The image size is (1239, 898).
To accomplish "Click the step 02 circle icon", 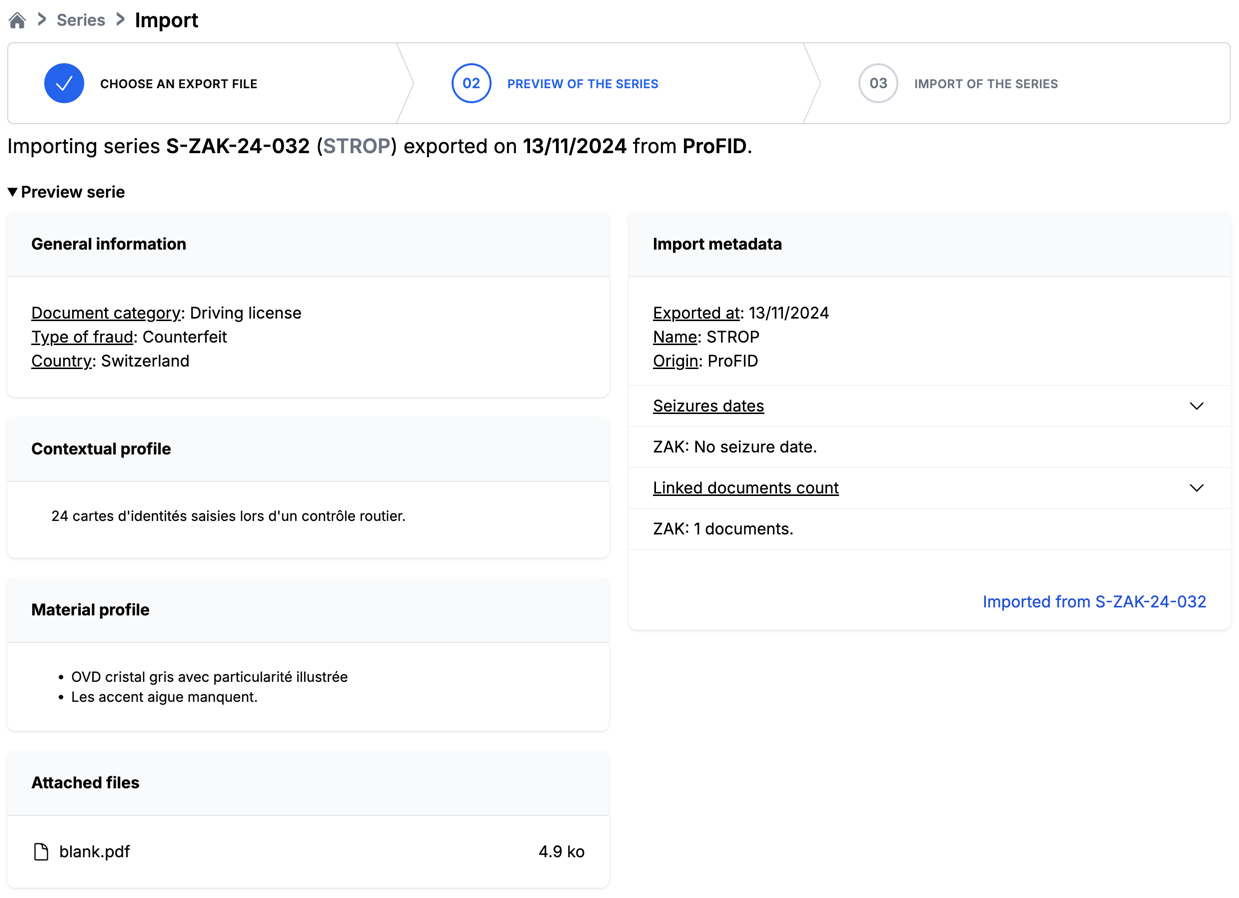I will click(471, 84).
